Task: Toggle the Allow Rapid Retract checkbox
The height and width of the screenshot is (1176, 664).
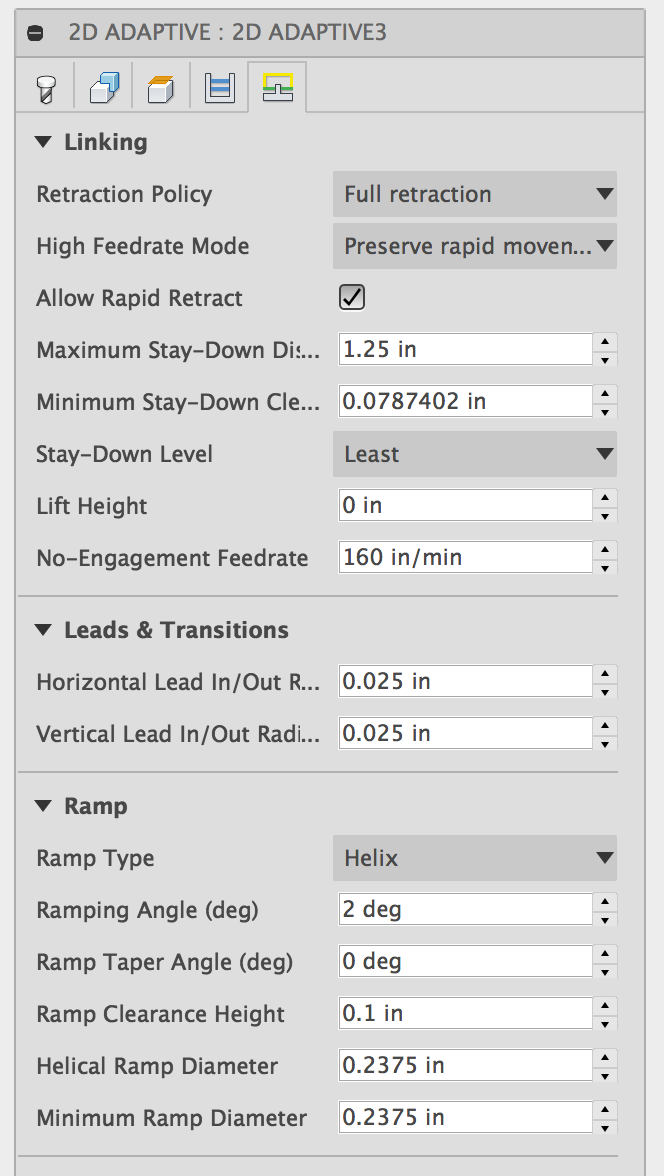Action: coord(352,298)
